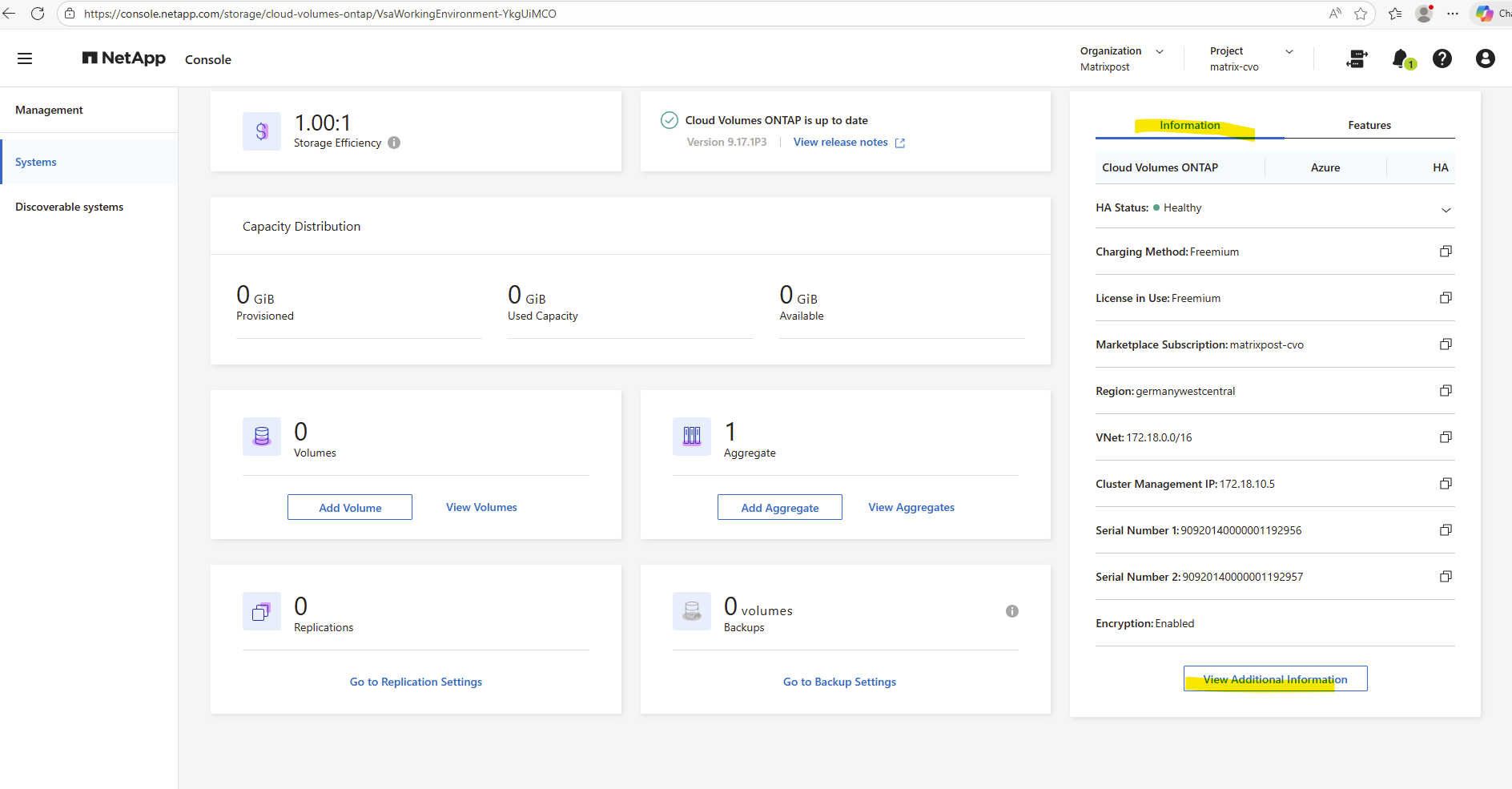The width and height of the screenshot is (1512, 789).
Task: Expand the Organization dropdown
Action: point(1159,51)
